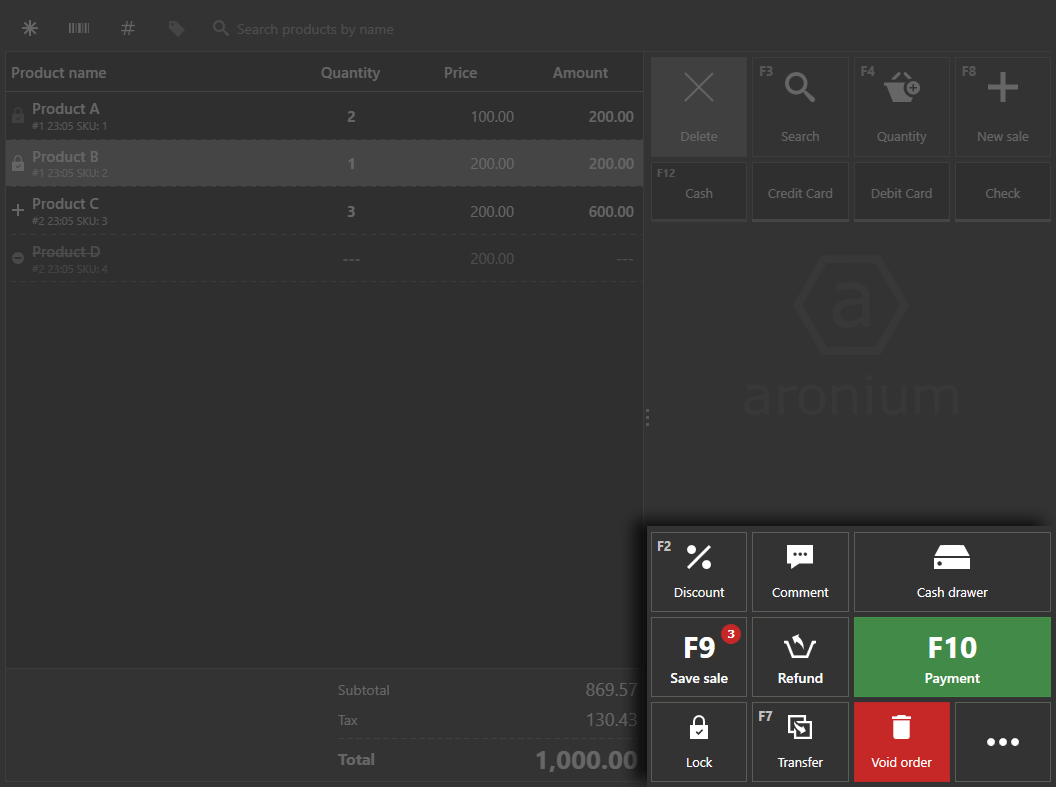Image resolution: width=1056 pixels, height=787 pixels.
Task: Choose Comment from the action menu
Action: click(800, 570)
